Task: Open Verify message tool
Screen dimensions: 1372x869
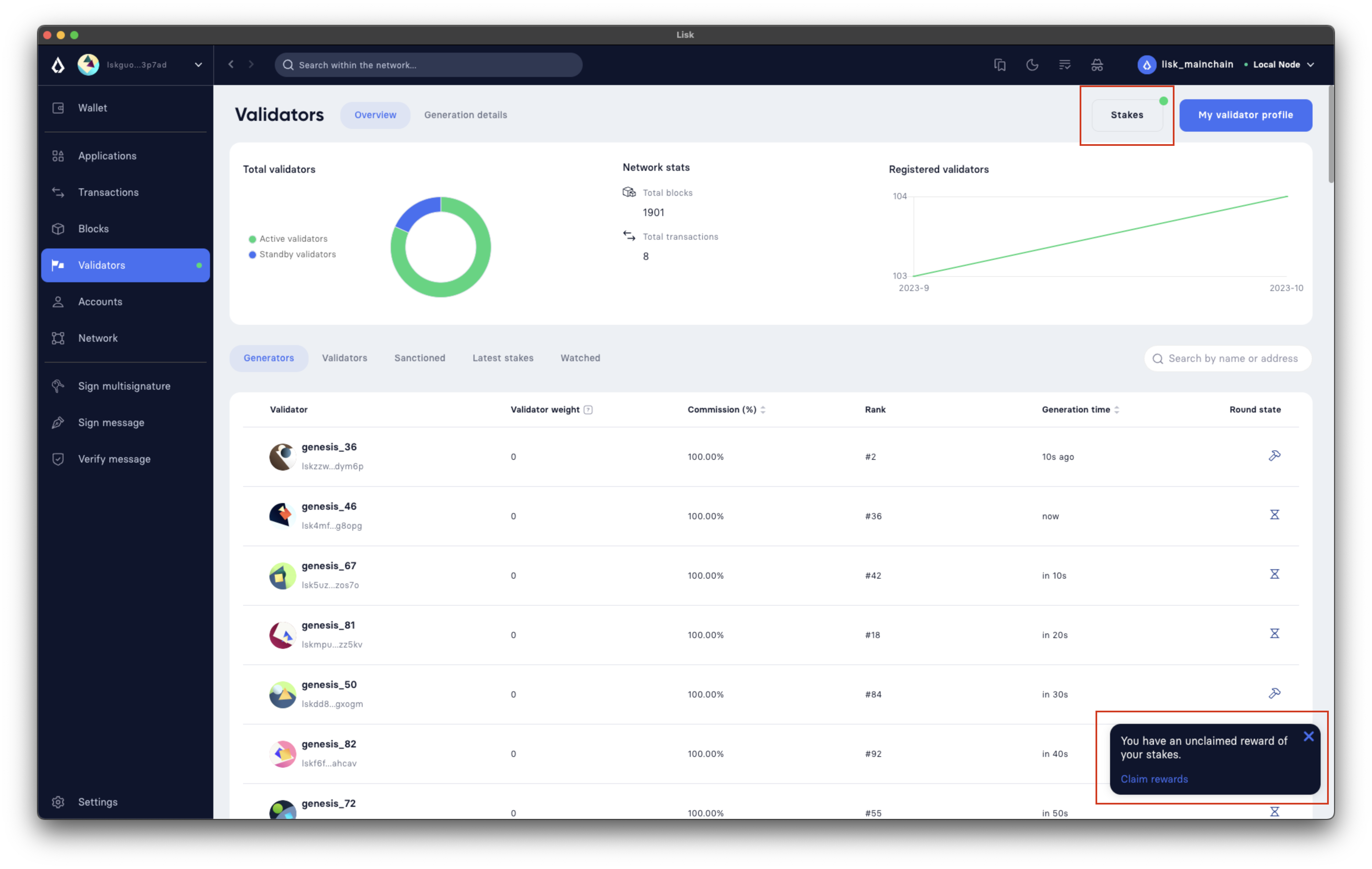Action: click(x=125, y=459)
